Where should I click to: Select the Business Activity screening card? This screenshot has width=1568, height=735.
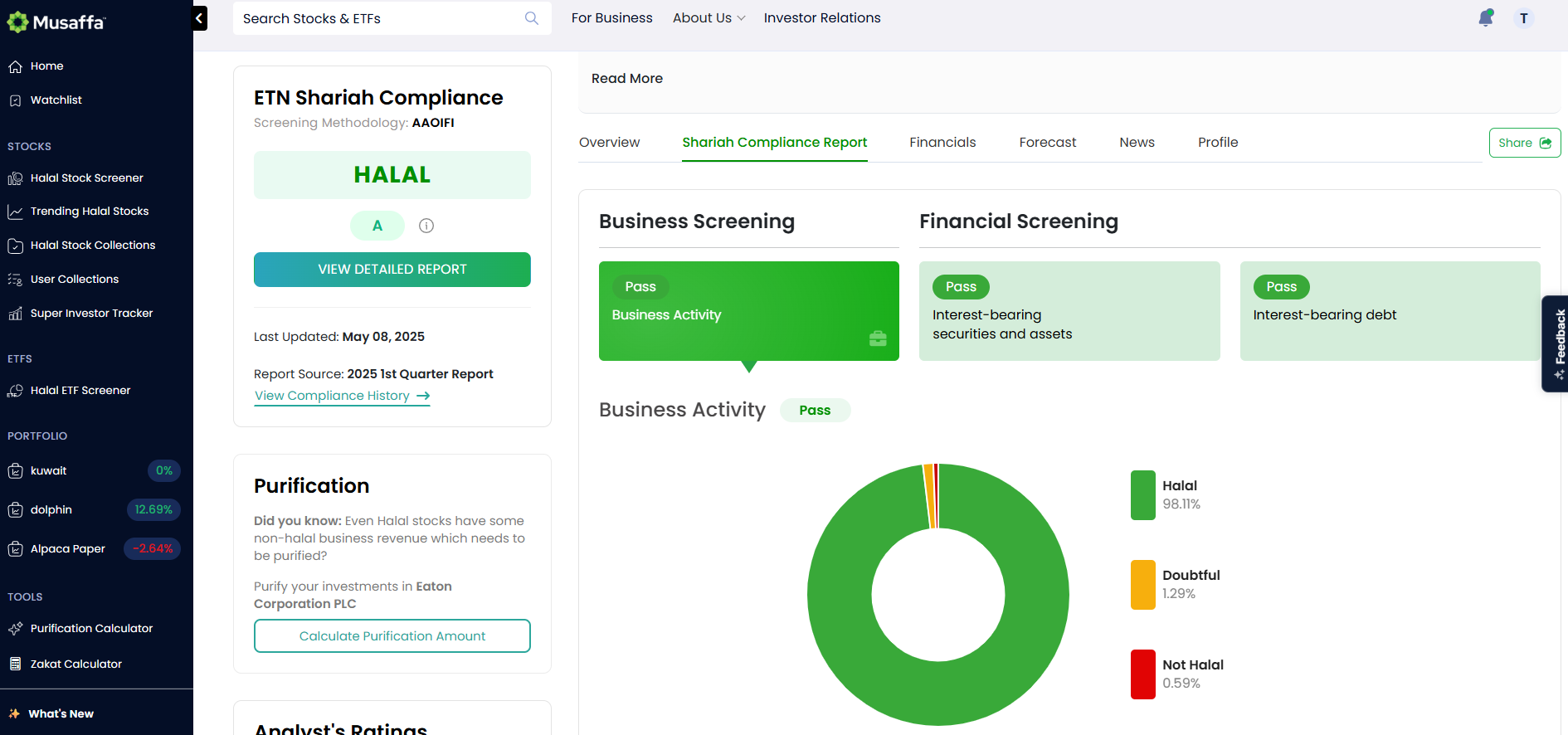click(749, 311)
